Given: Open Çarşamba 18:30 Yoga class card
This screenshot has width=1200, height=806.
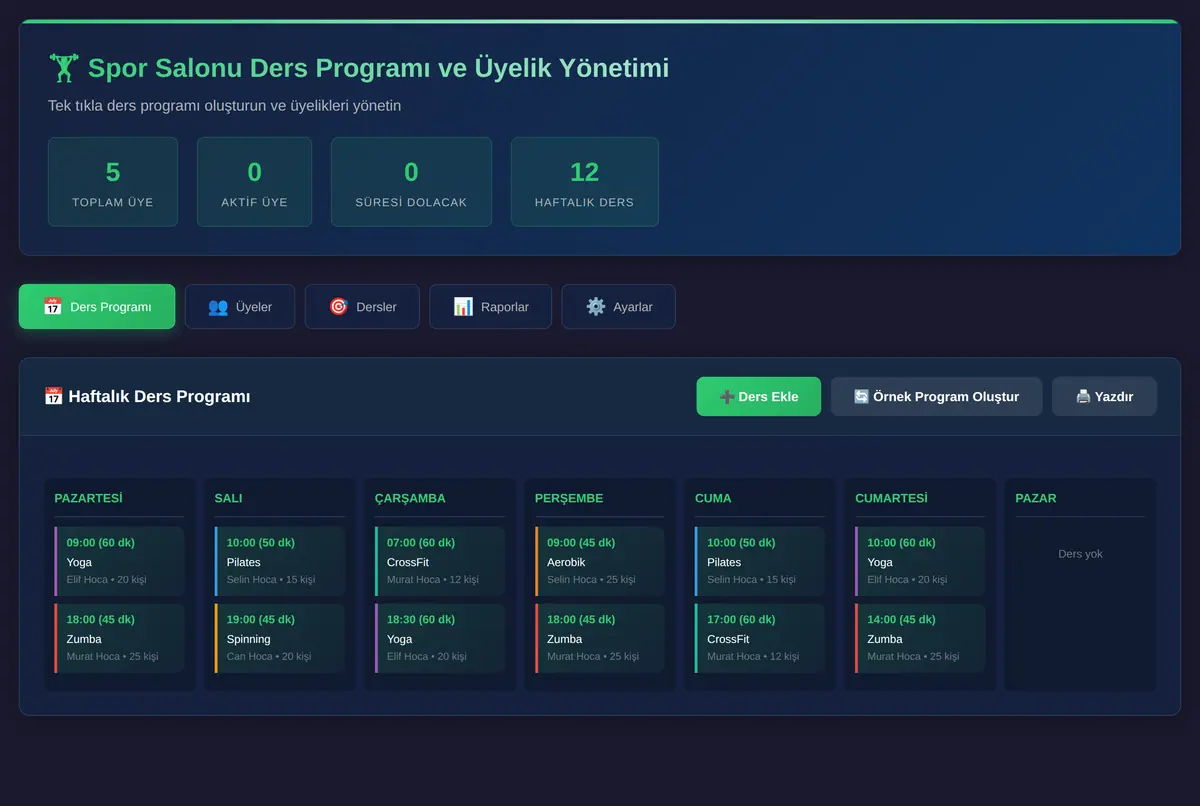Looking at the screenshot, I should [439, 638].
